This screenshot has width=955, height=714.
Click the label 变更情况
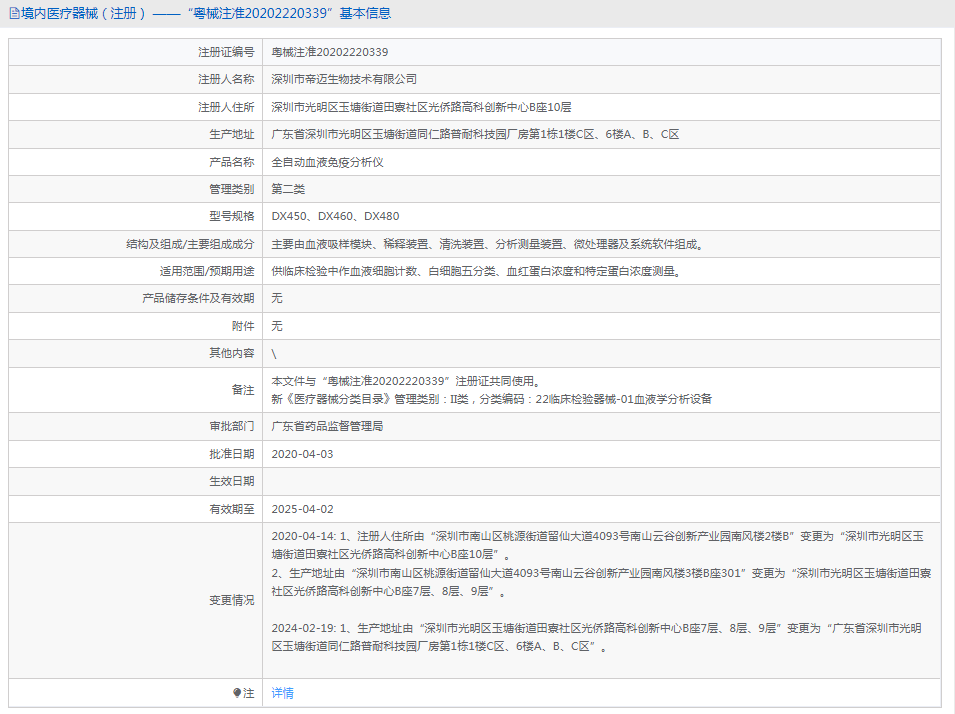point(231,601)
